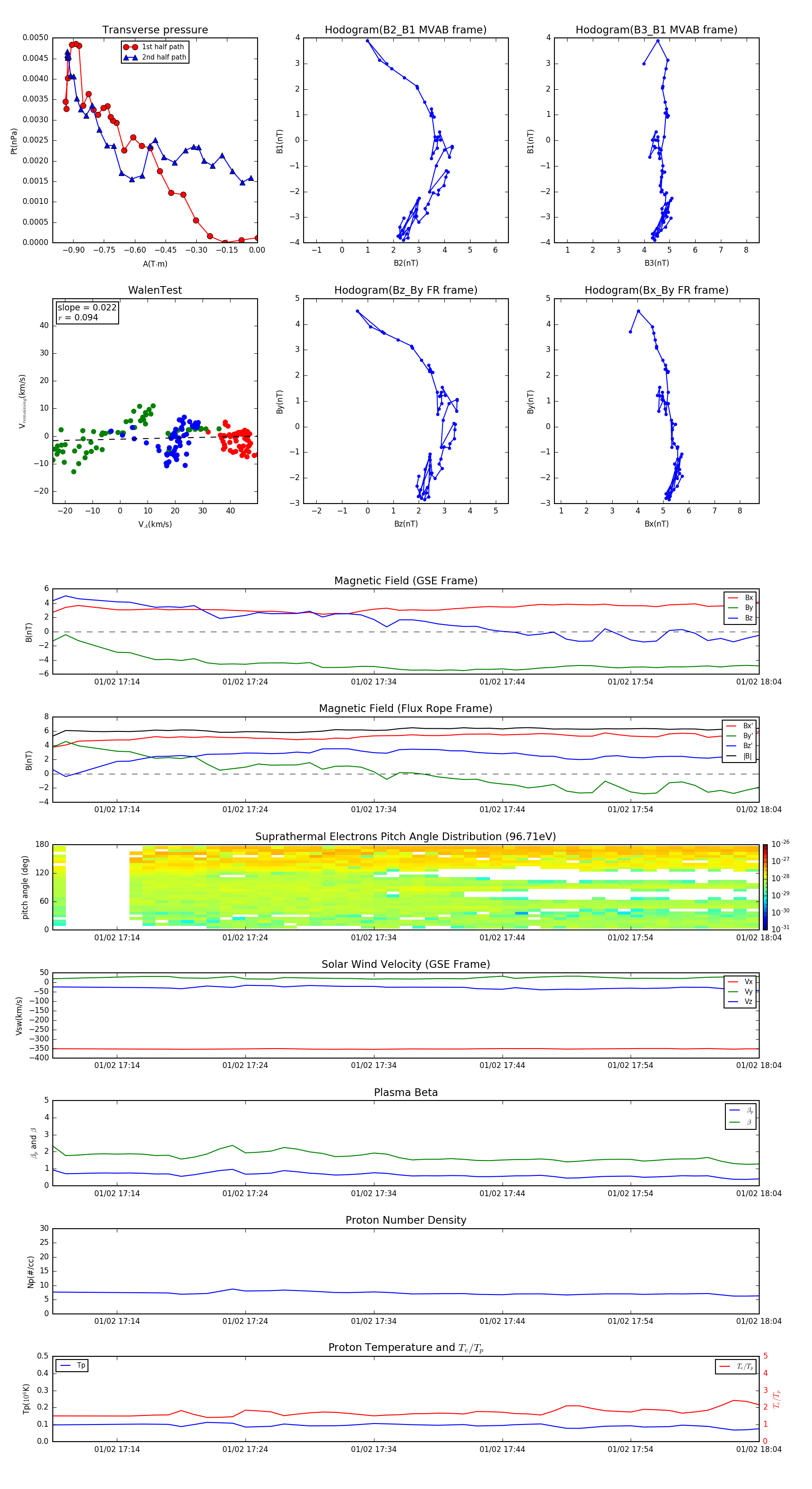Image resolution: width=812 pixels, height=1489 pixels.
Task: Click the 'B1(nT)' y-axis label of B2_B1 hodogram
Action: tap(280, 141)
